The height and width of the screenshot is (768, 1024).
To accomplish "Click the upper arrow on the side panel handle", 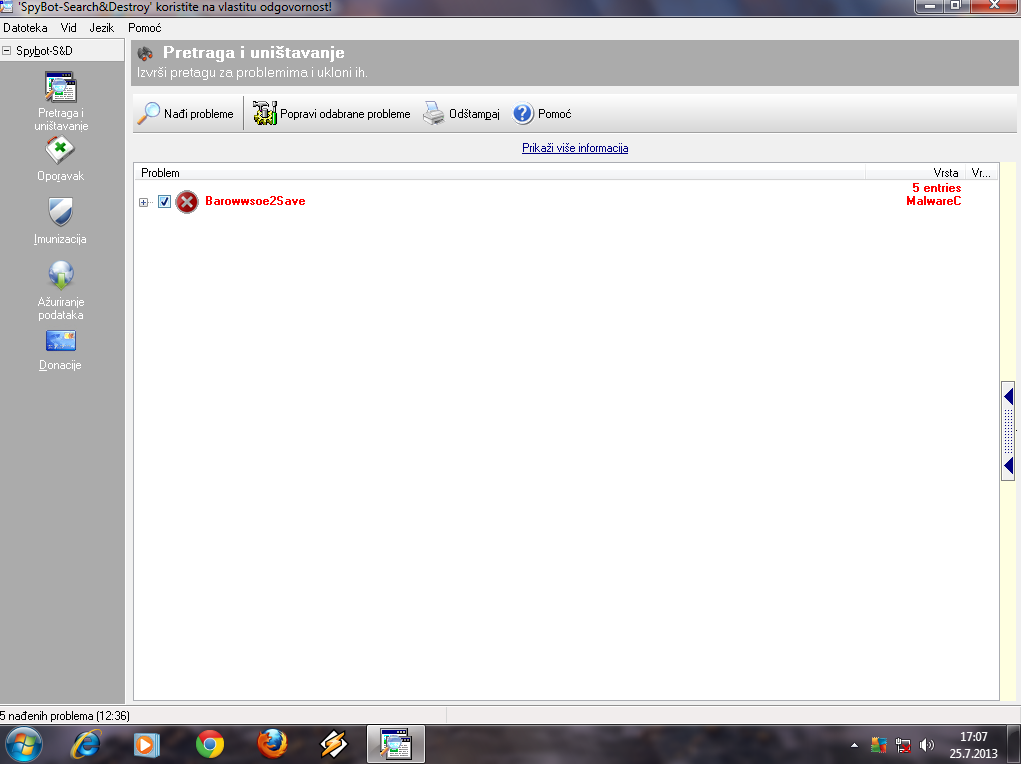I will click(1008, 396).
